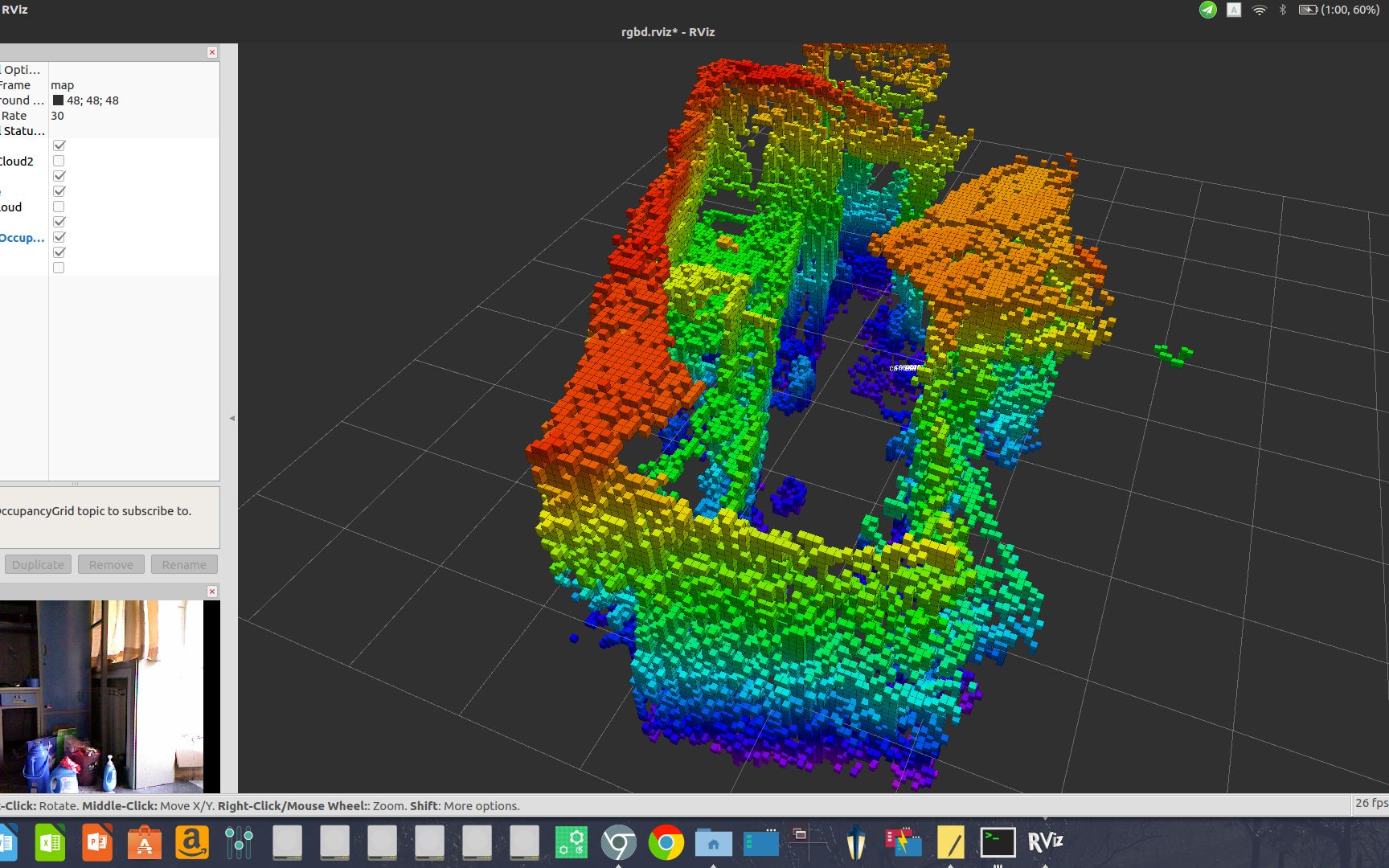This screenshot has height=868, width=1389.
Task: Open the screenshot crosshair tool in dock
Action: click(809, 842)
